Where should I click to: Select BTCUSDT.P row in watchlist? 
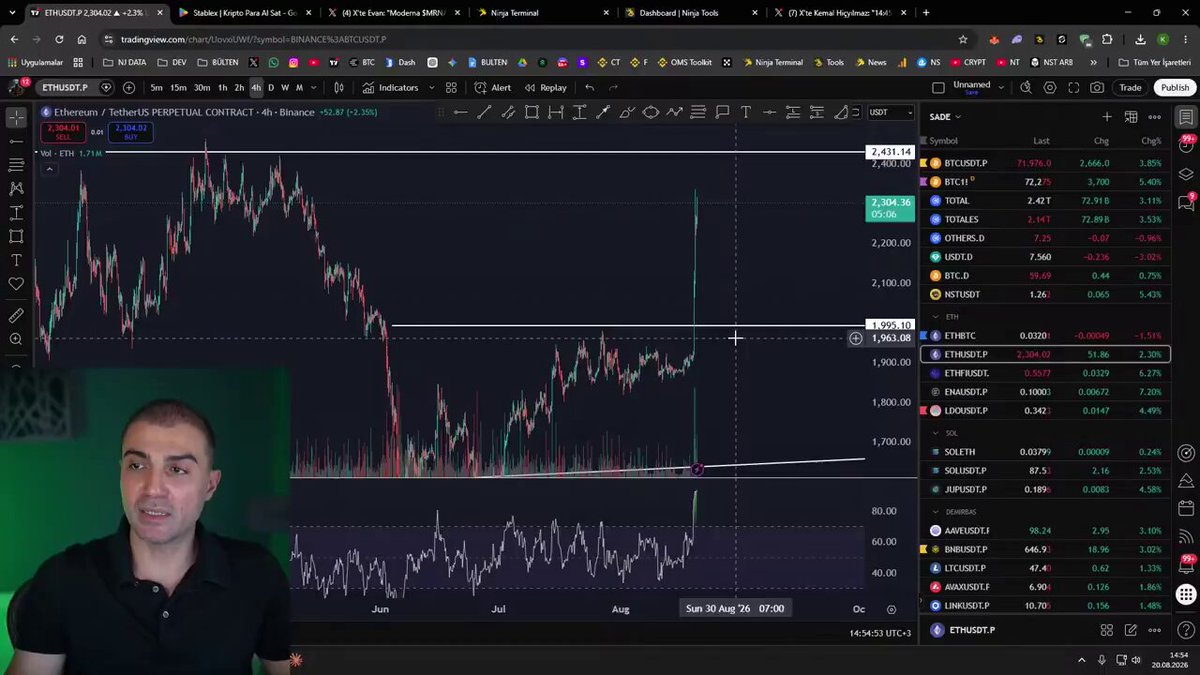coord(1045,163)
